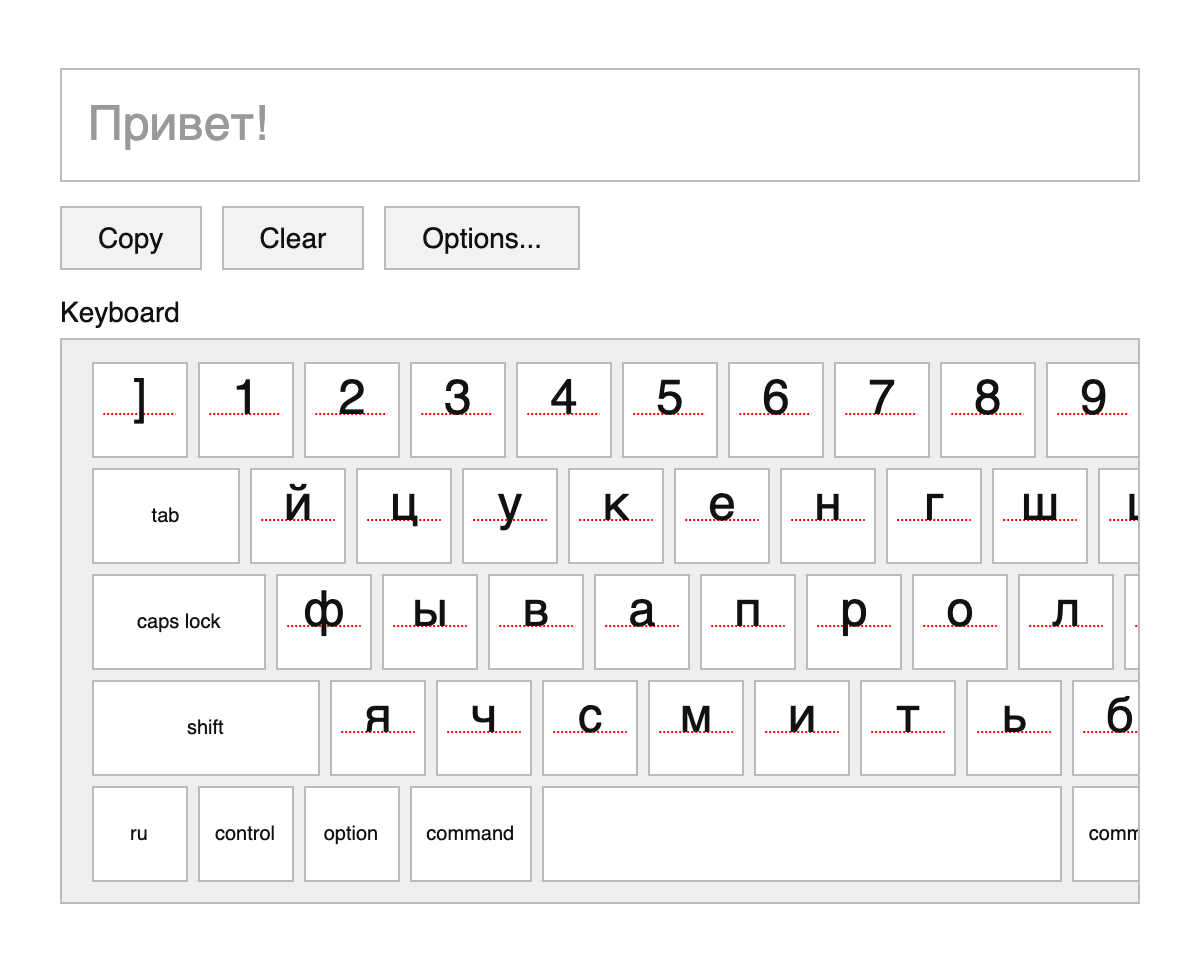The width and height of the screenshot is (1200, 972).
Task: Switch keyboard language with the ru key
Action: 139,833
